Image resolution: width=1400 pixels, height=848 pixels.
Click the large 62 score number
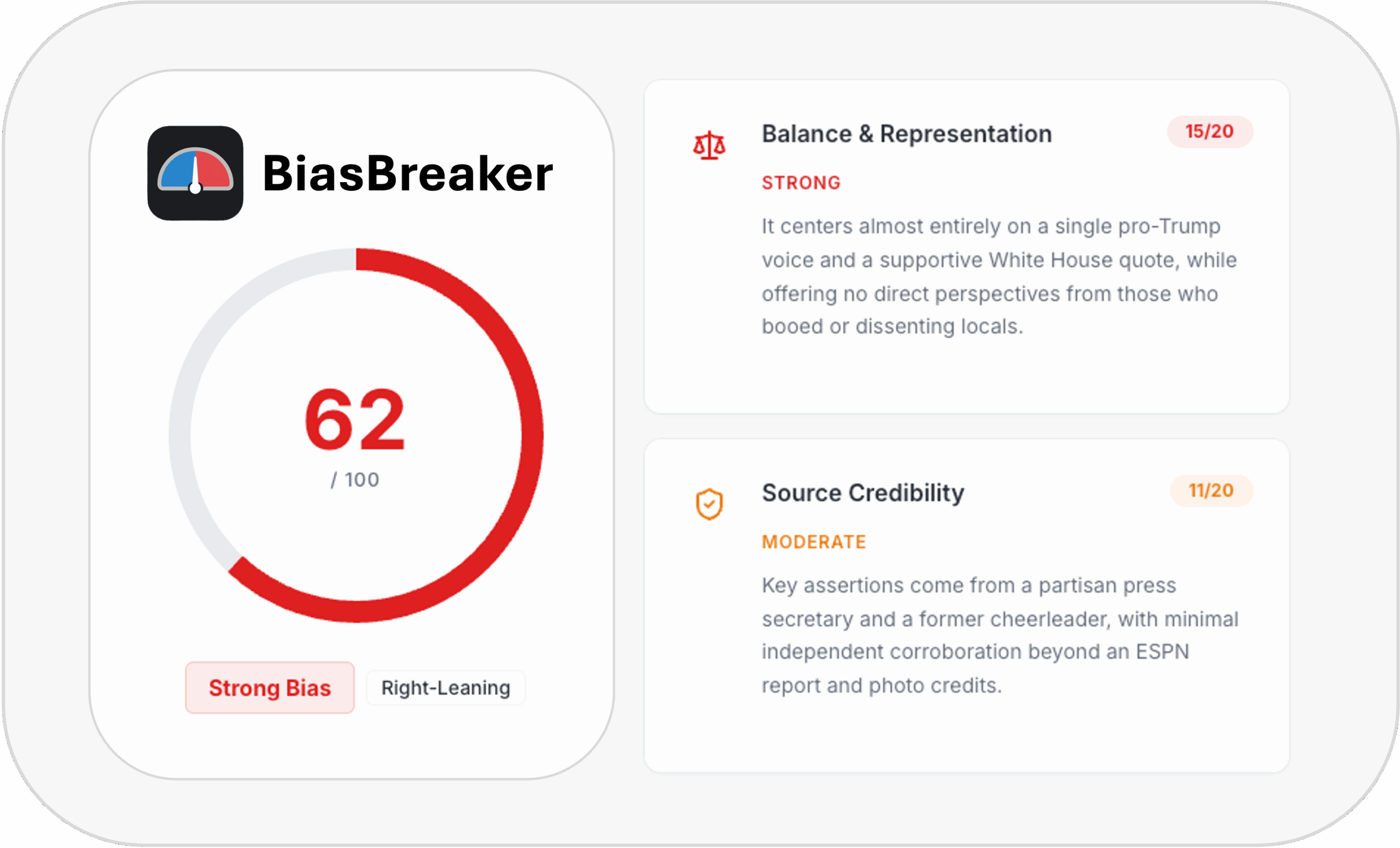point(354,420)
